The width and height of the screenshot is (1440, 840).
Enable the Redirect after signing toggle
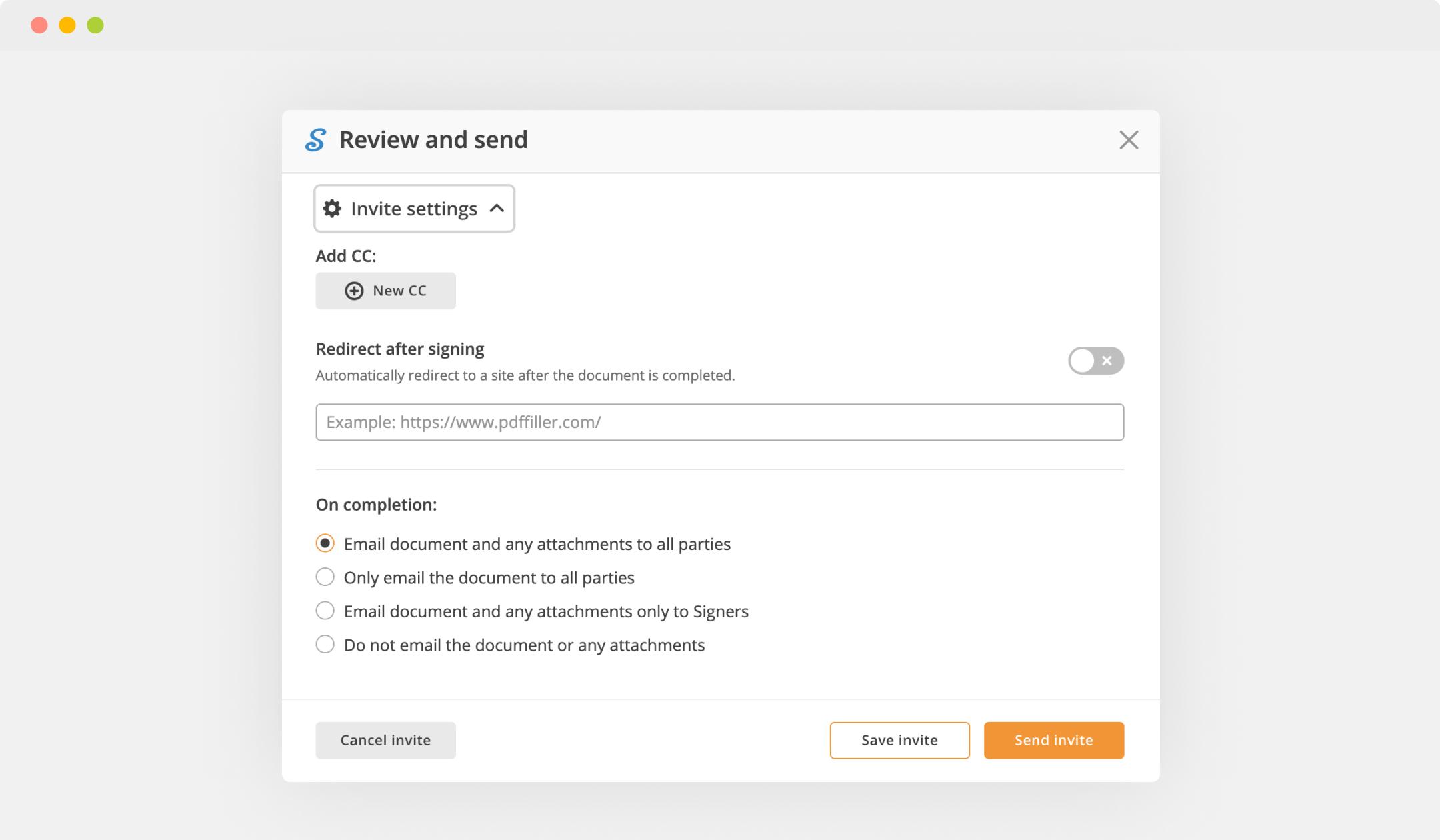pyautogui.click(x=1095, y=361)
